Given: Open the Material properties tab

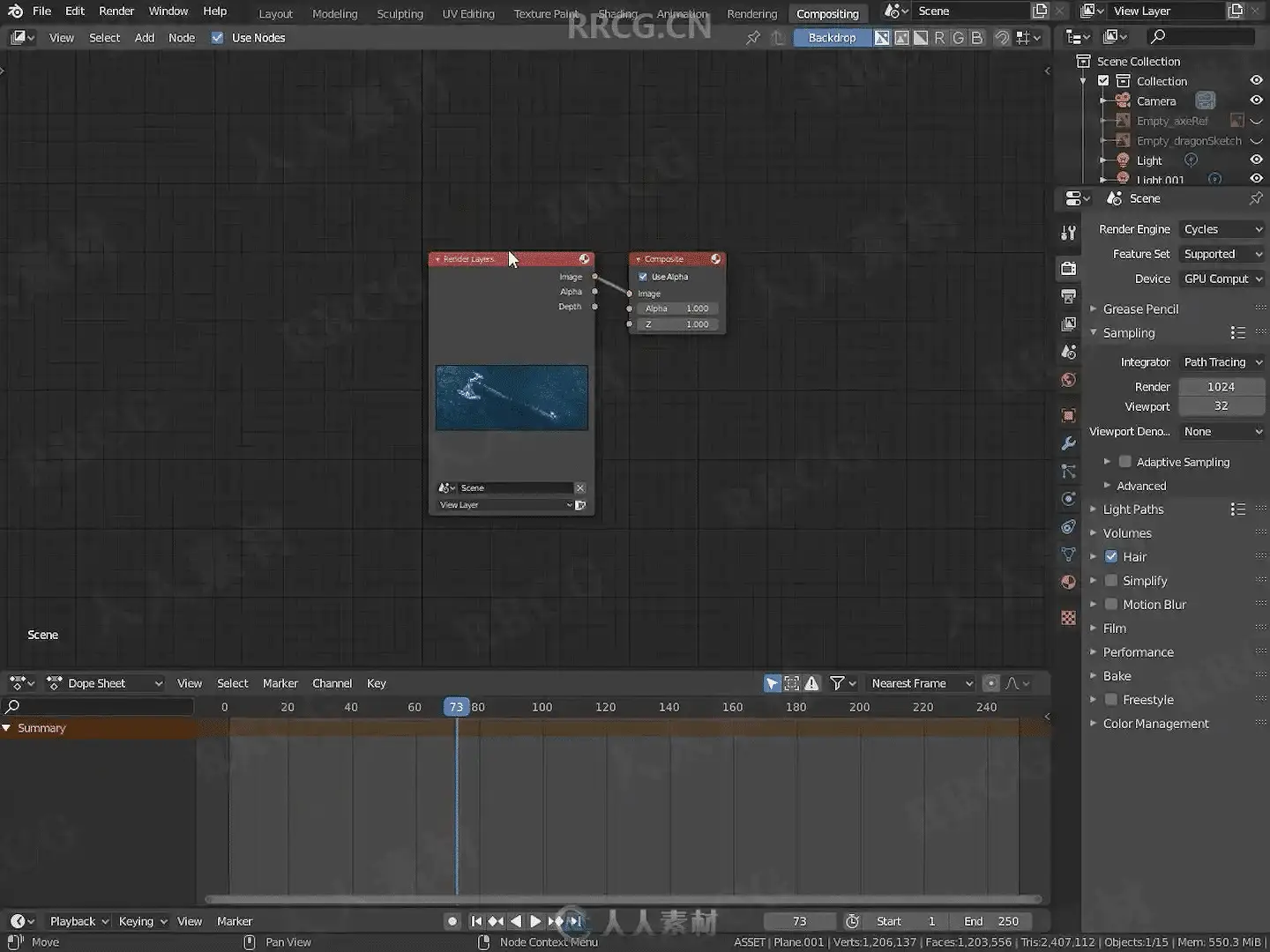Looking at the screenshot, I should 1069,583.
